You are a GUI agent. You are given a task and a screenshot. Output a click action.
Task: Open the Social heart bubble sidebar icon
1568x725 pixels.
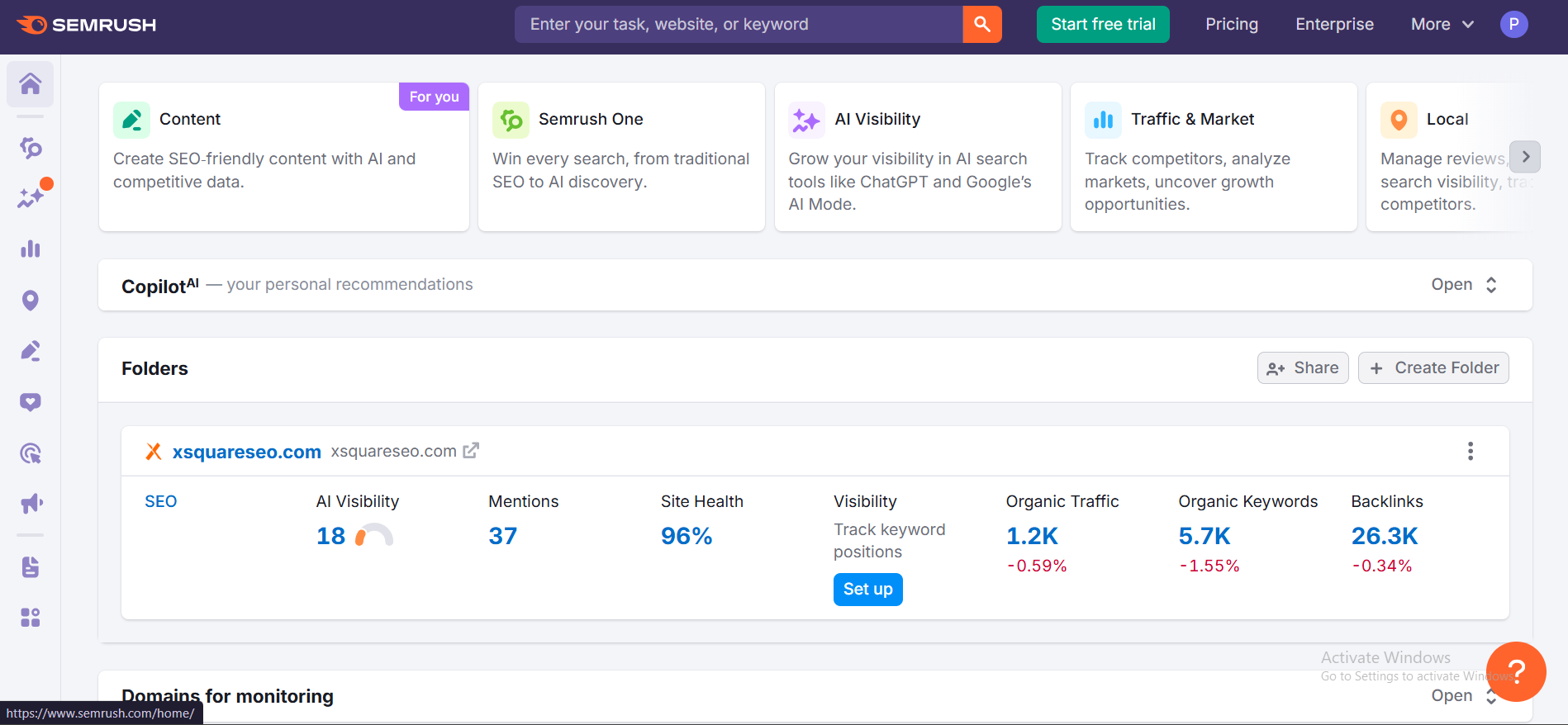point(31,402)
